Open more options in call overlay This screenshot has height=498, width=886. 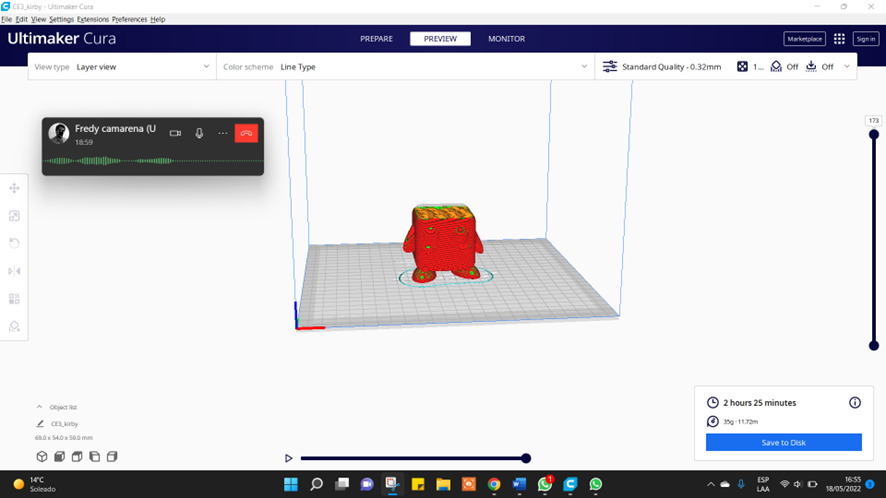(223, 133)
